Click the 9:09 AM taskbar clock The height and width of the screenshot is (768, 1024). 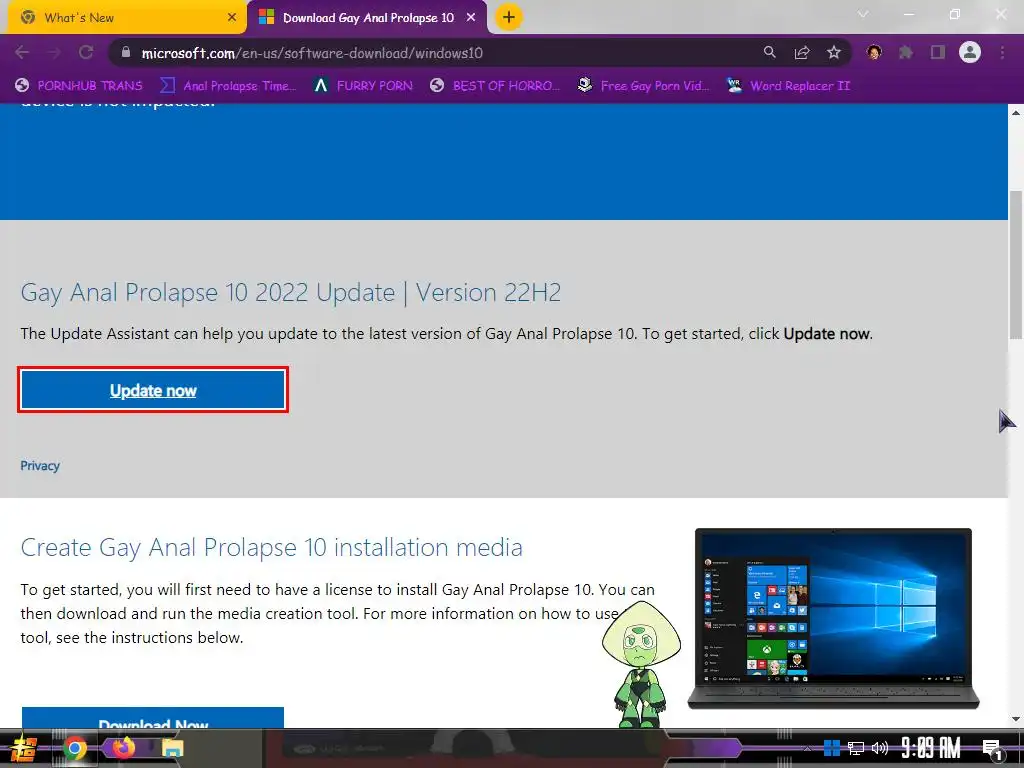tap(931, 748)
